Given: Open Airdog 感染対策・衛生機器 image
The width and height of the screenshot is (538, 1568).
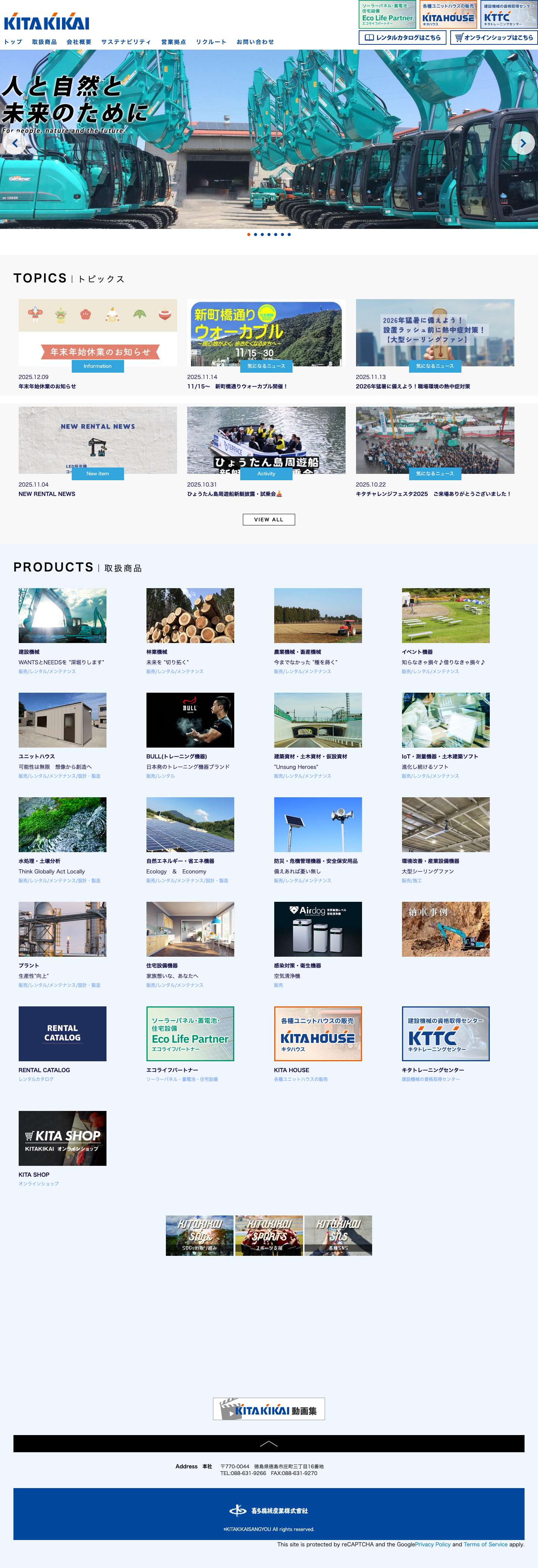Looking at the screenshot, I should 318,929.
